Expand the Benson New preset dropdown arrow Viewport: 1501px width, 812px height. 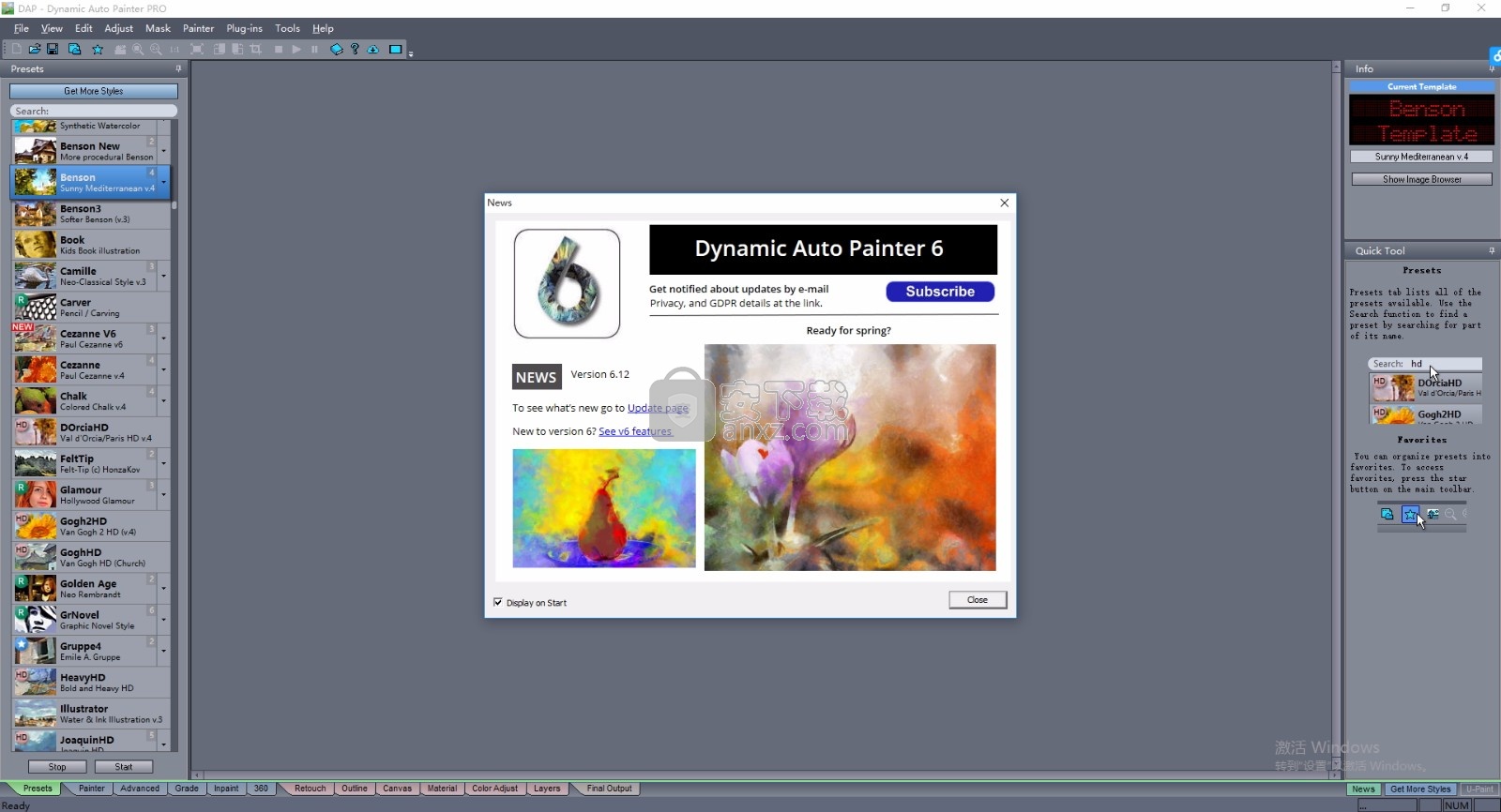pos(164,150)
